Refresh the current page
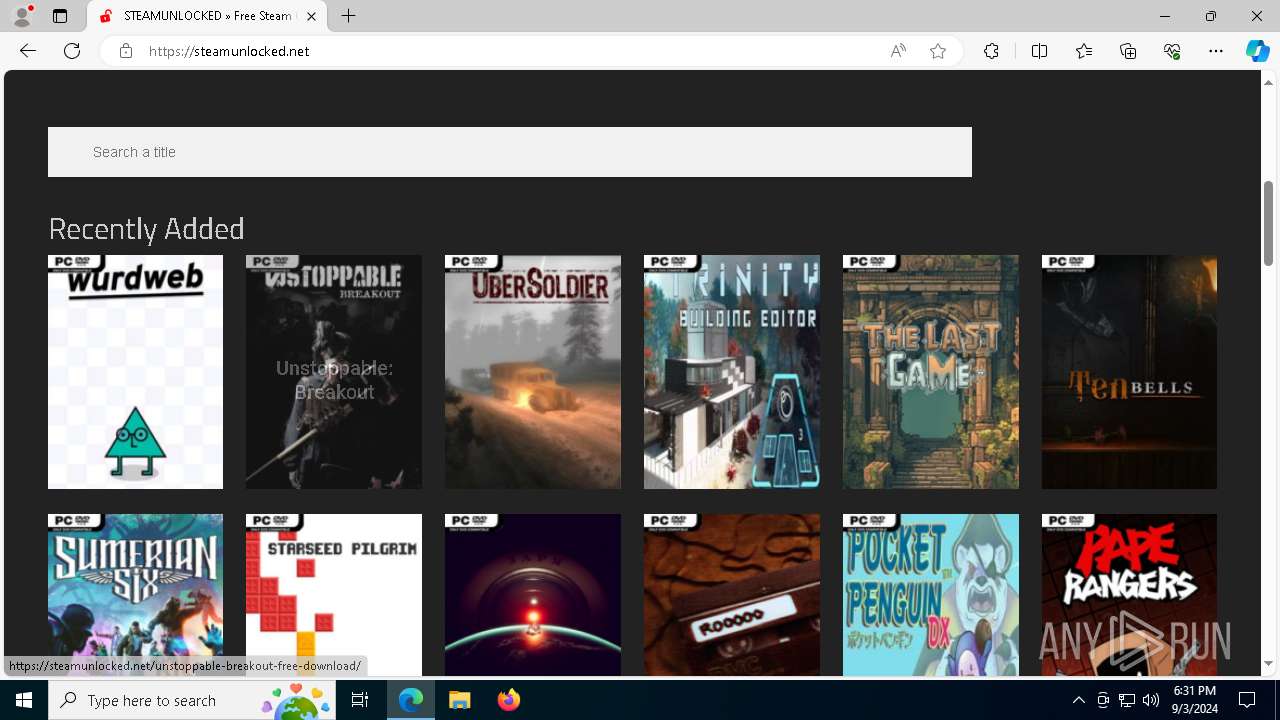 72,51
